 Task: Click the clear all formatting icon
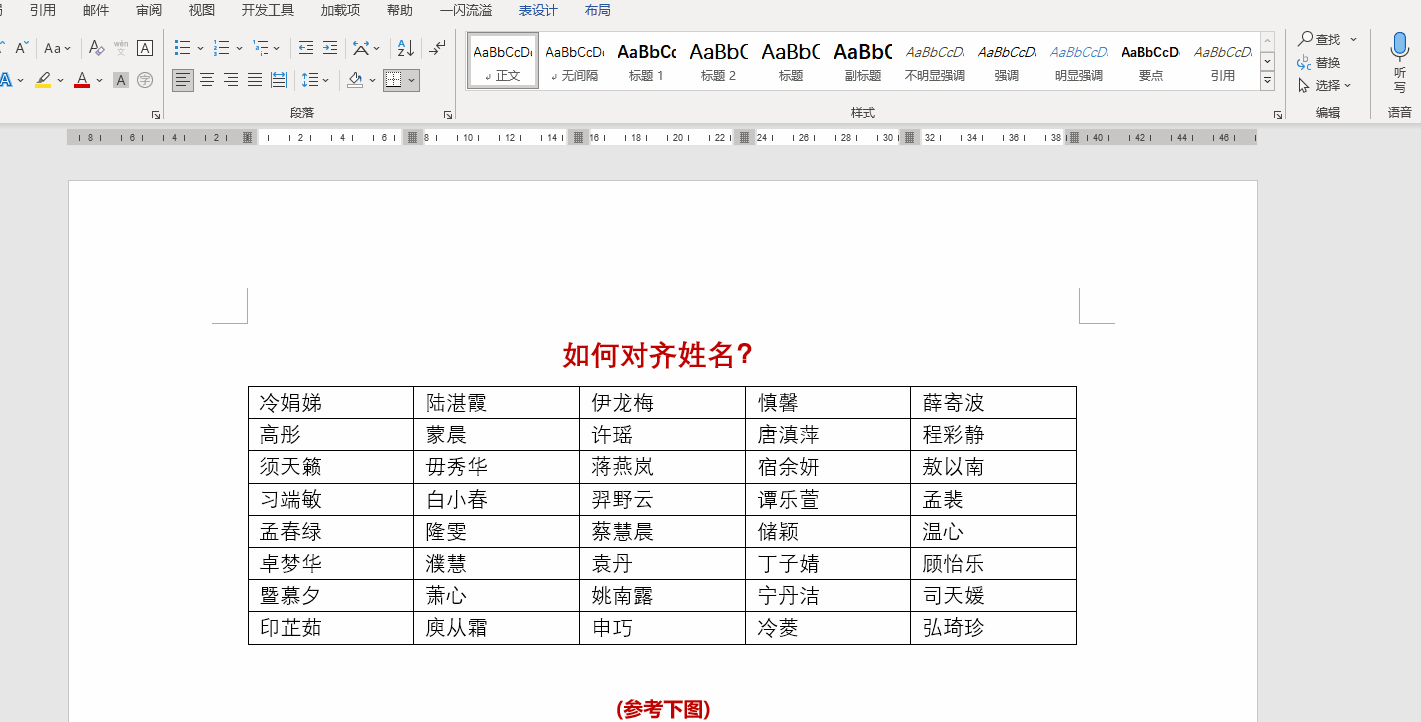tap(96, 48)
